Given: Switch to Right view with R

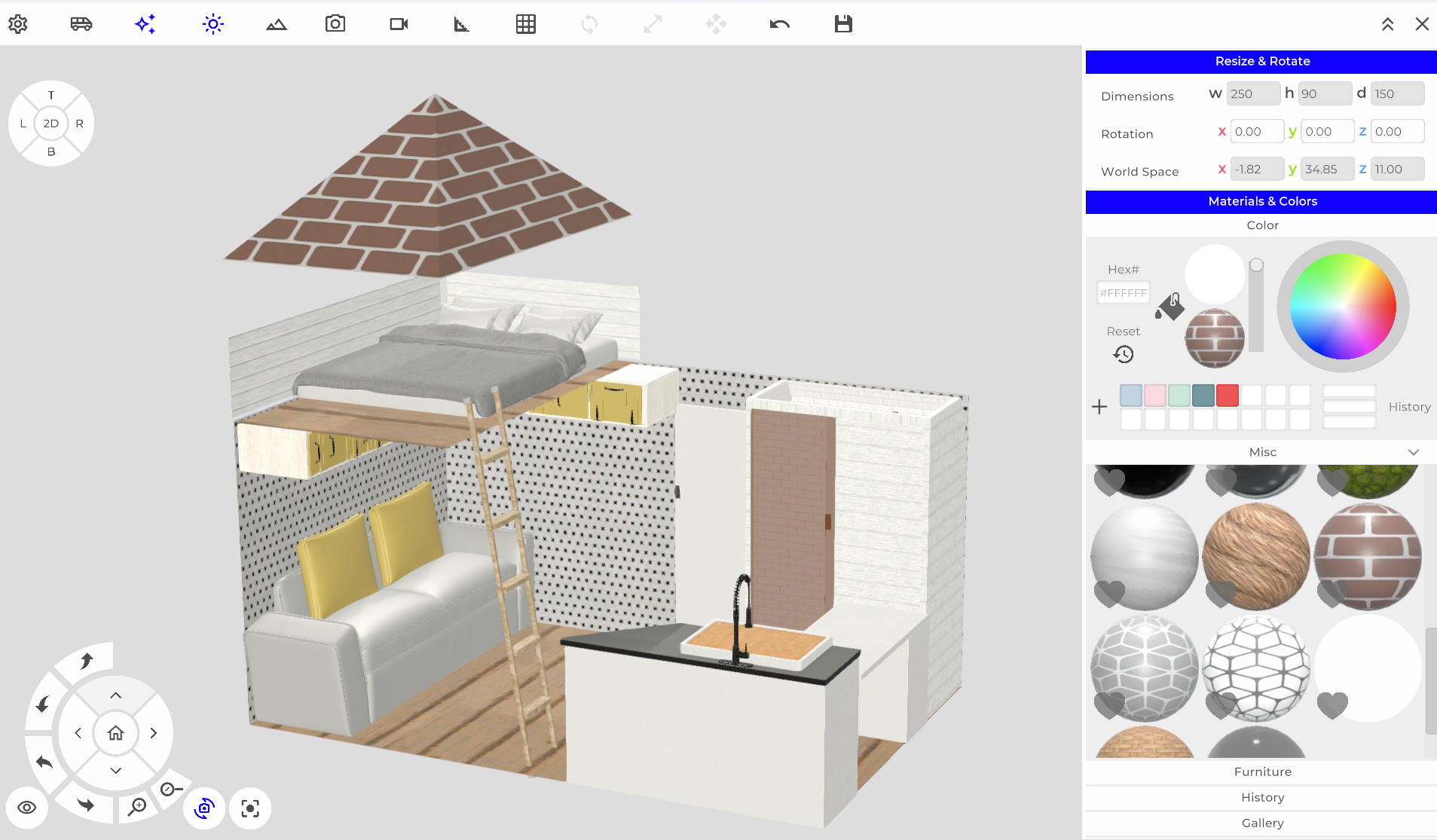Looking at the screenshot, I should pos(79,124).
